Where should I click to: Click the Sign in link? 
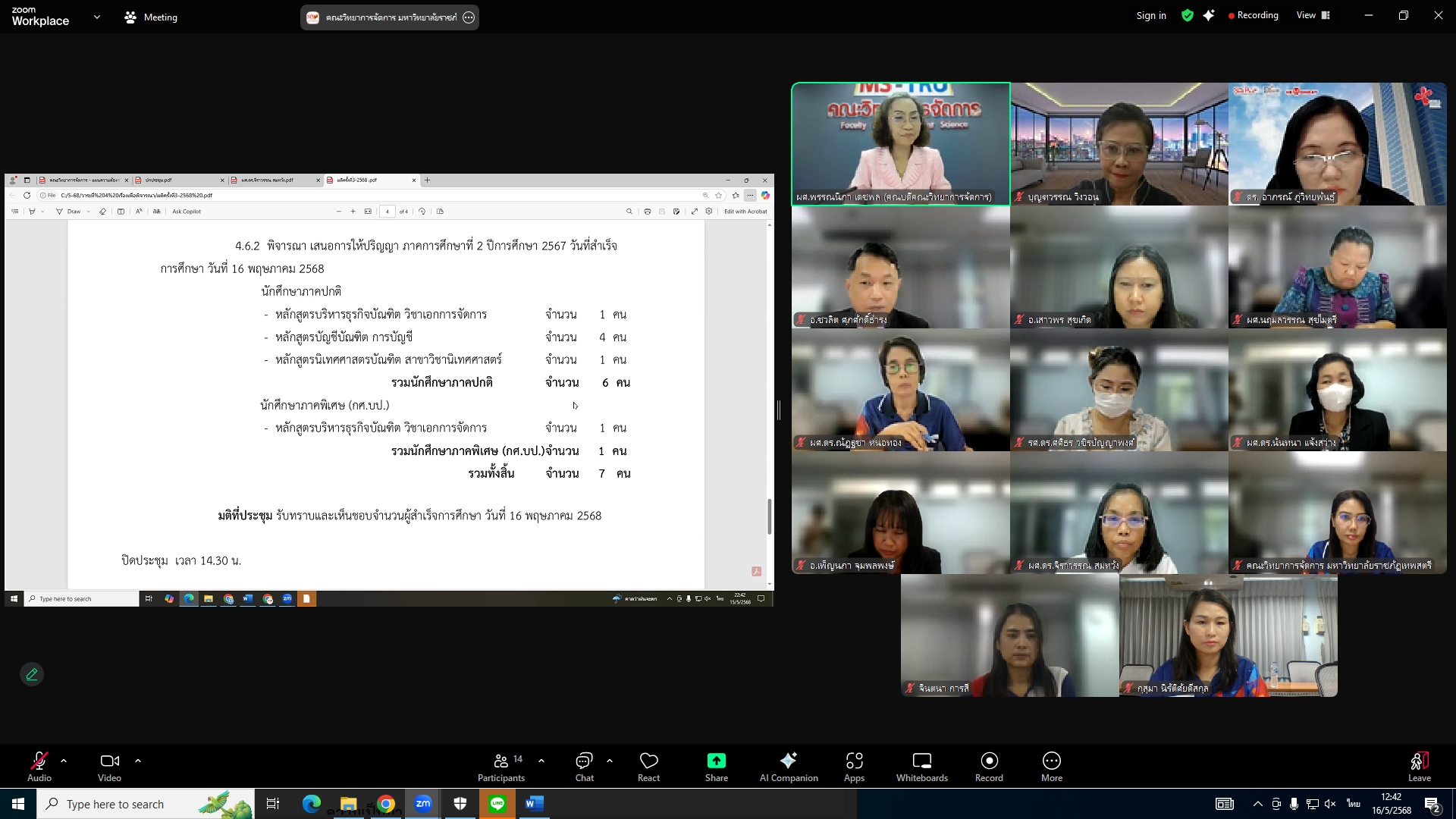point(1150,15)
